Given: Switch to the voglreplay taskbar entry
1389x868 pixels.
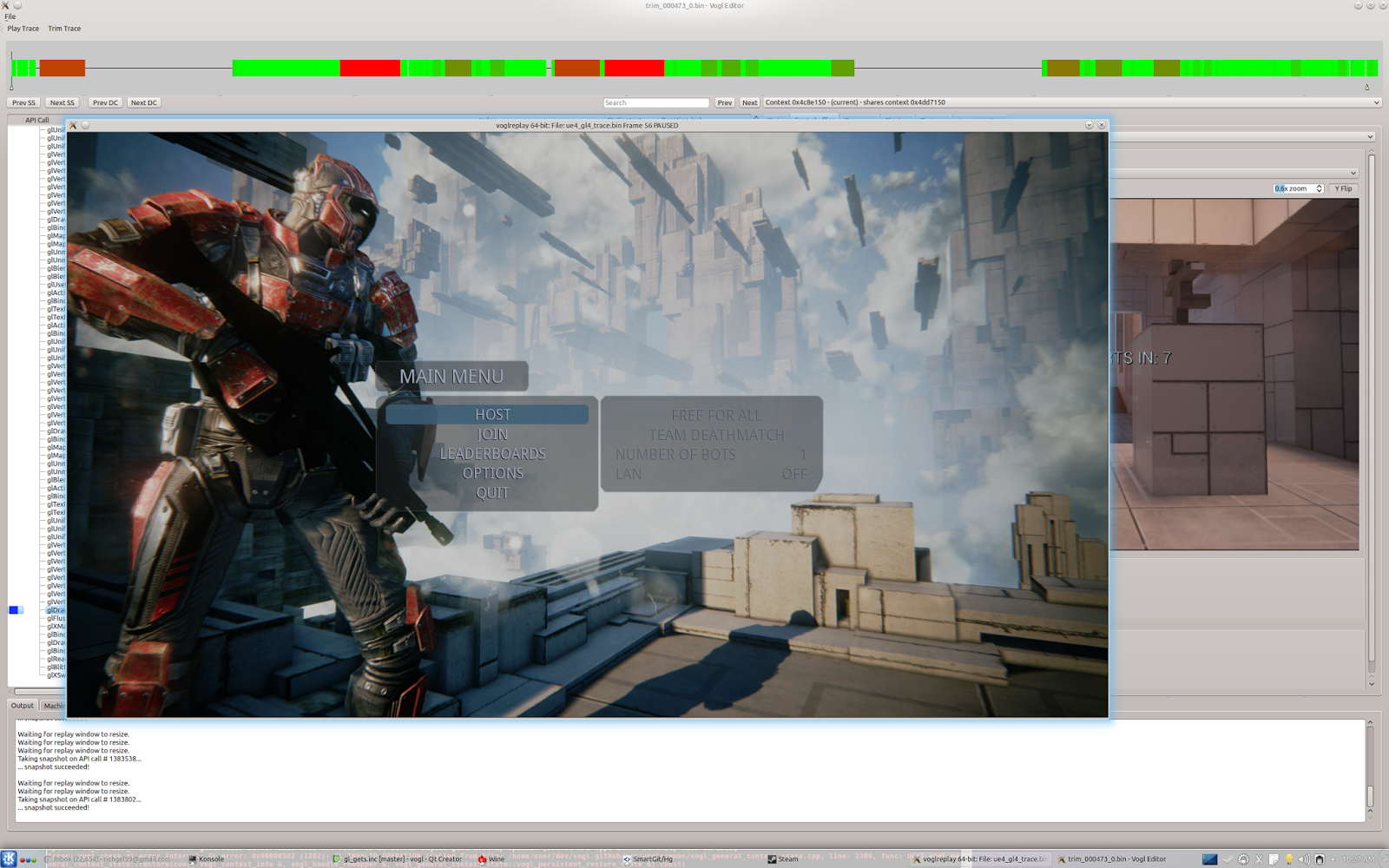Looking at the screenshot, I should (x=979, y=859).
